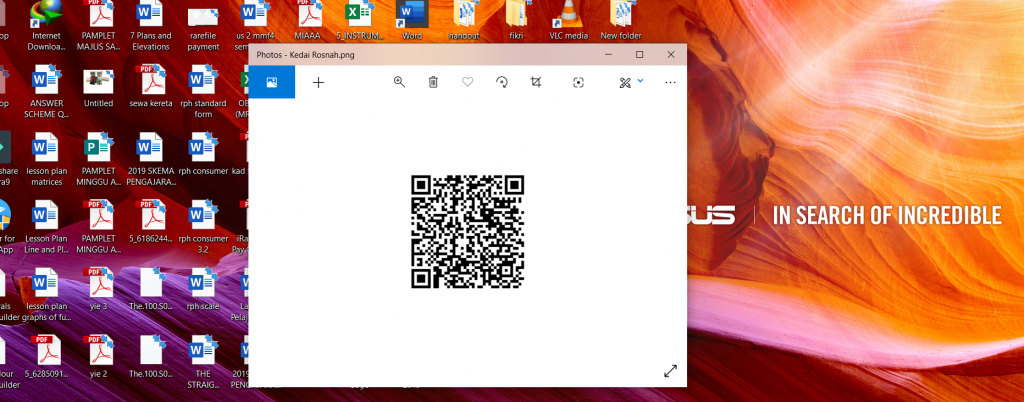Select the Untitled image file on desktop
This screenshot has height=402, width=1024.
point(99,87)
